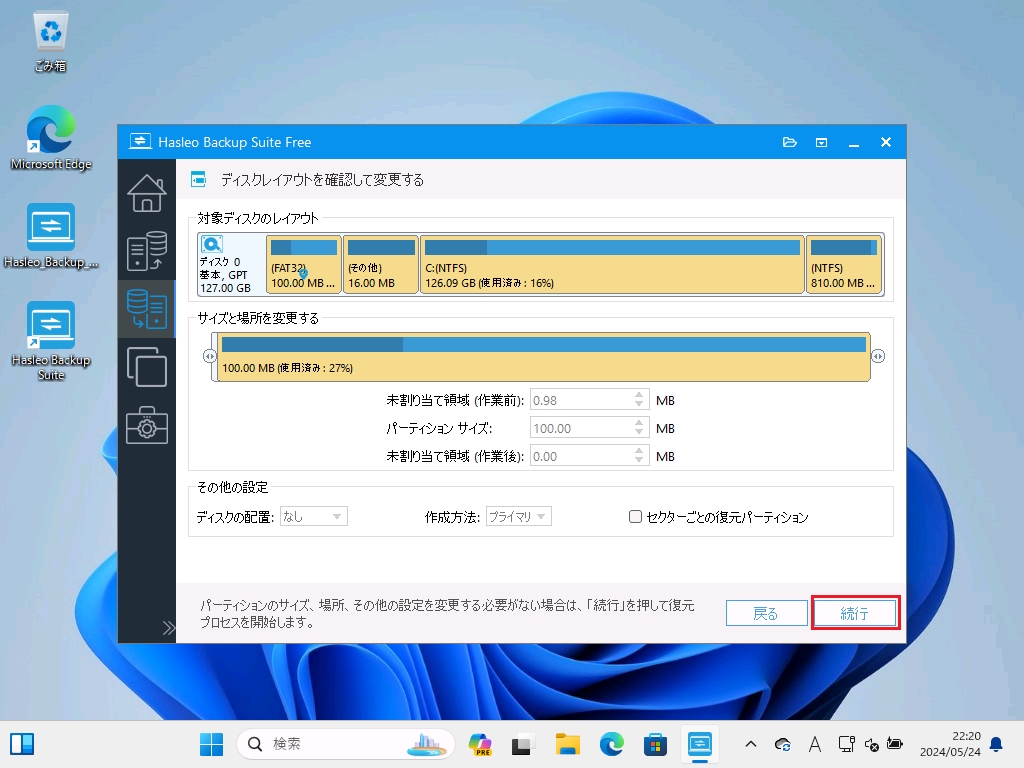Increase the partition size value
1024x768 pixels.
coord(639,423)
